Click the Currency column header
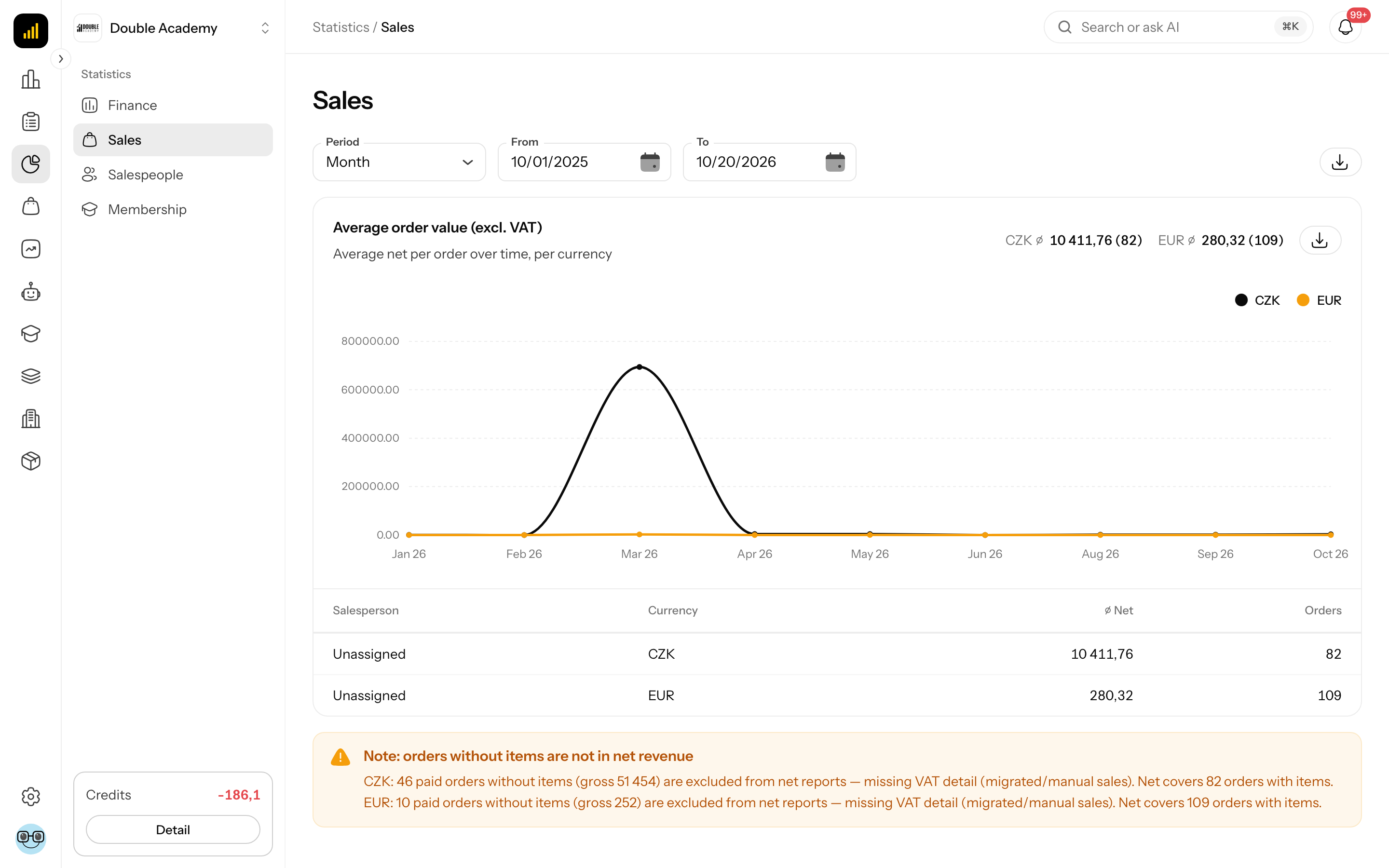 pos(673,610)
